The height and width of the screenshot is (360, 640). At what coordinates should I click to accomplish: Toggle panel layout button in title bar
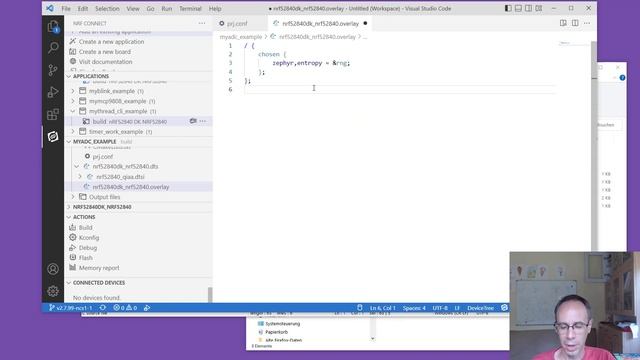518,8
